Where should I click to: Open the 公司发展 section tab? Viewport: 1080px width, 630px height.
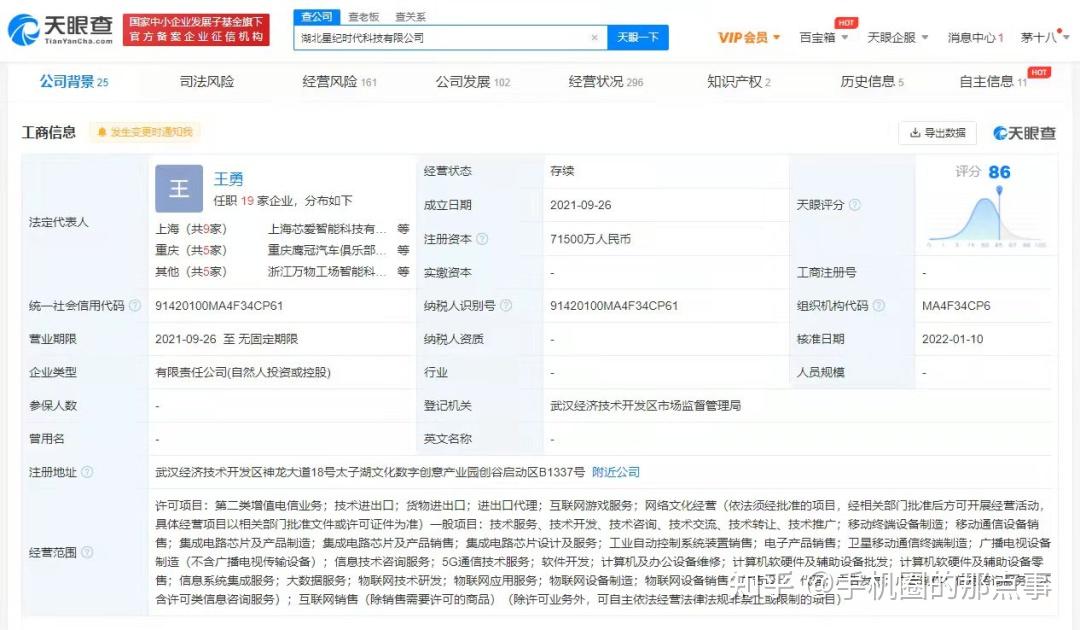tap(472, 82)
